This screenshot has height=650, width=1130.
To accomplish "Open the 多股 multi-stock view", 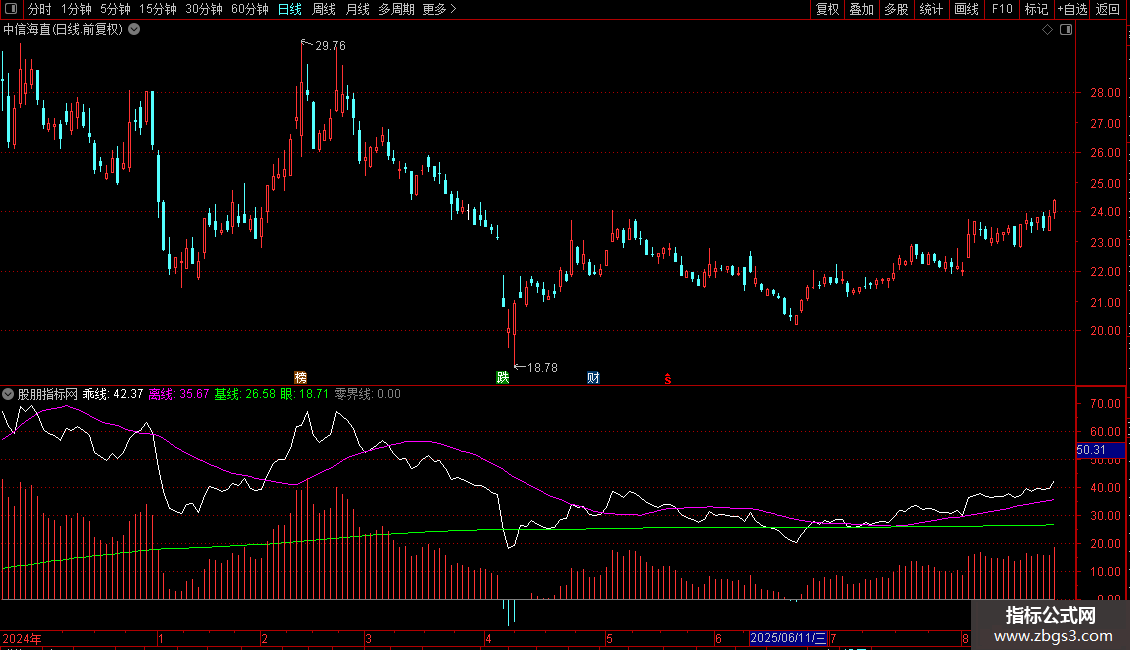I will pyautogui.click(x=897, y=9).
